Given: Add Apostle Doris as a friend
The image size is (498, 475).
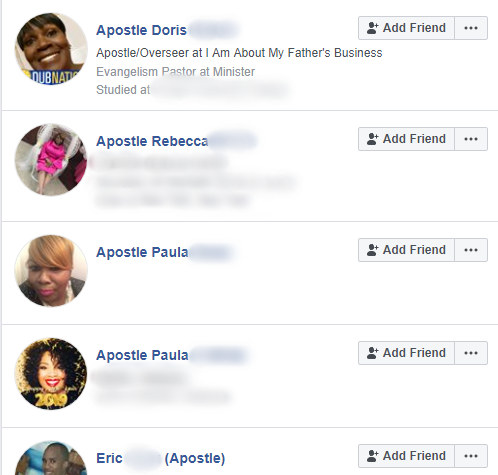Looking at the screenshot, I should (x=406, y=28).
